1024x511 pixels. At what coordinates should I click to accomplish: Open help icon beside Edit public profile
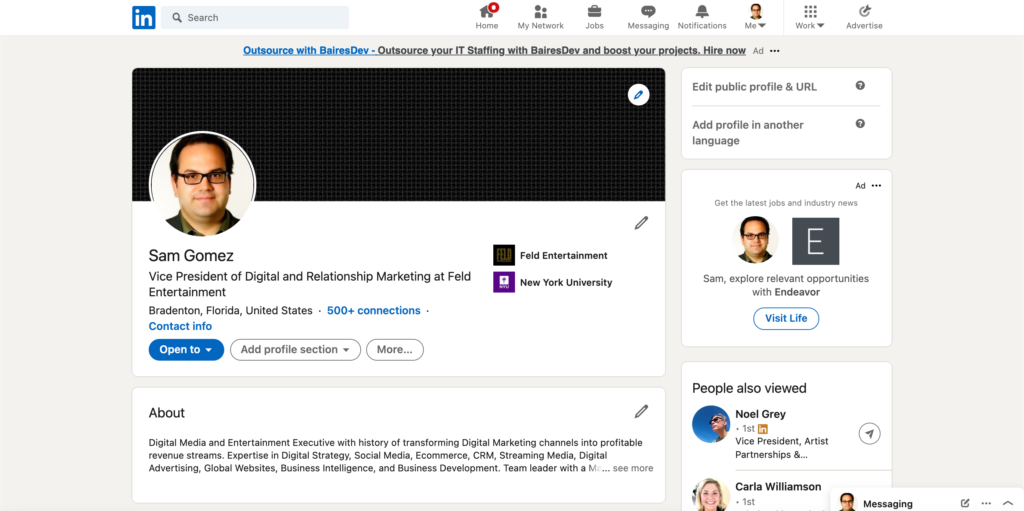[x=860, y=86]
